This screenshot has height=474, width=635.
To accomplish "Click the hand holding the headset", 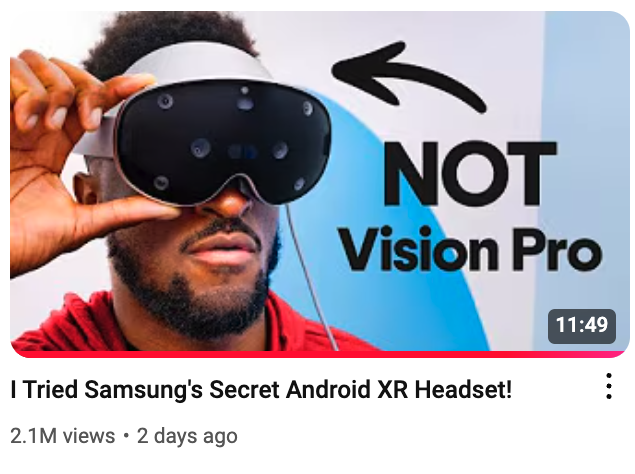I will (x=69, y=158).
